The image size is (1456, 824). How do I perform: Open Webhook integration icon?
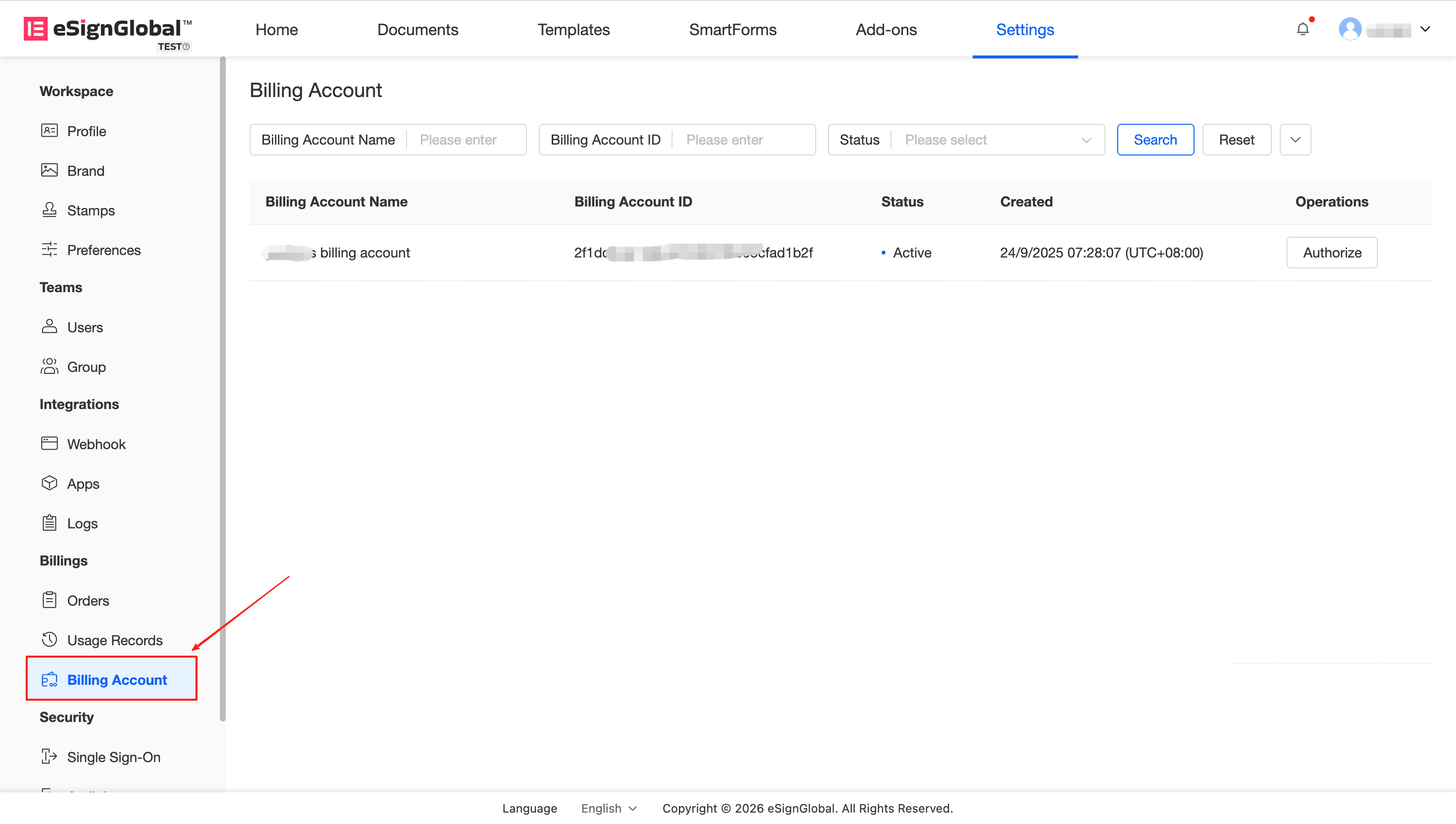pos(49,444)
